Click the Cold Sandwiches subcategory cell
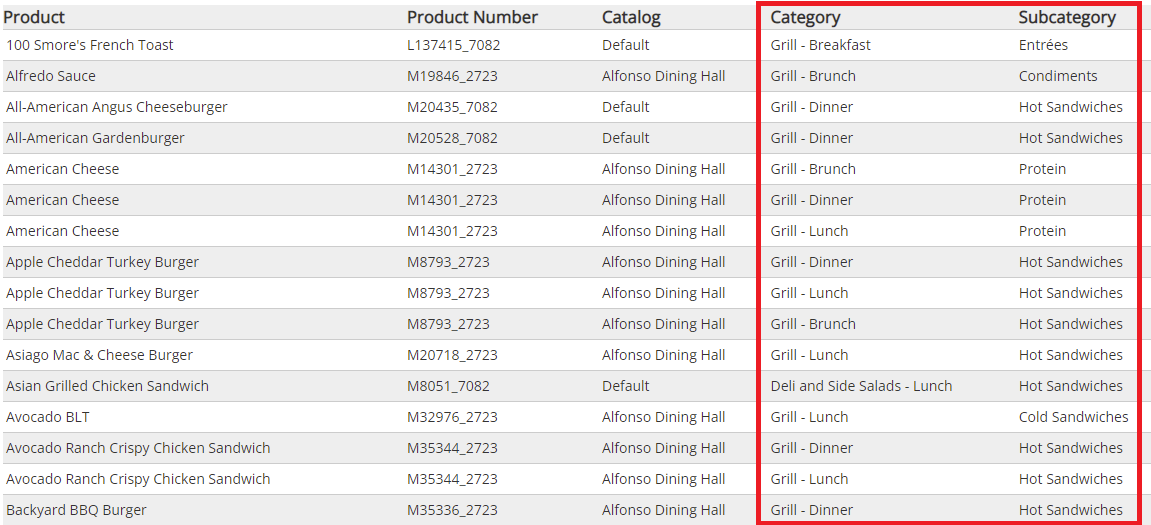Viewport: 1151px width, 525px height. tap(1073, 416)
